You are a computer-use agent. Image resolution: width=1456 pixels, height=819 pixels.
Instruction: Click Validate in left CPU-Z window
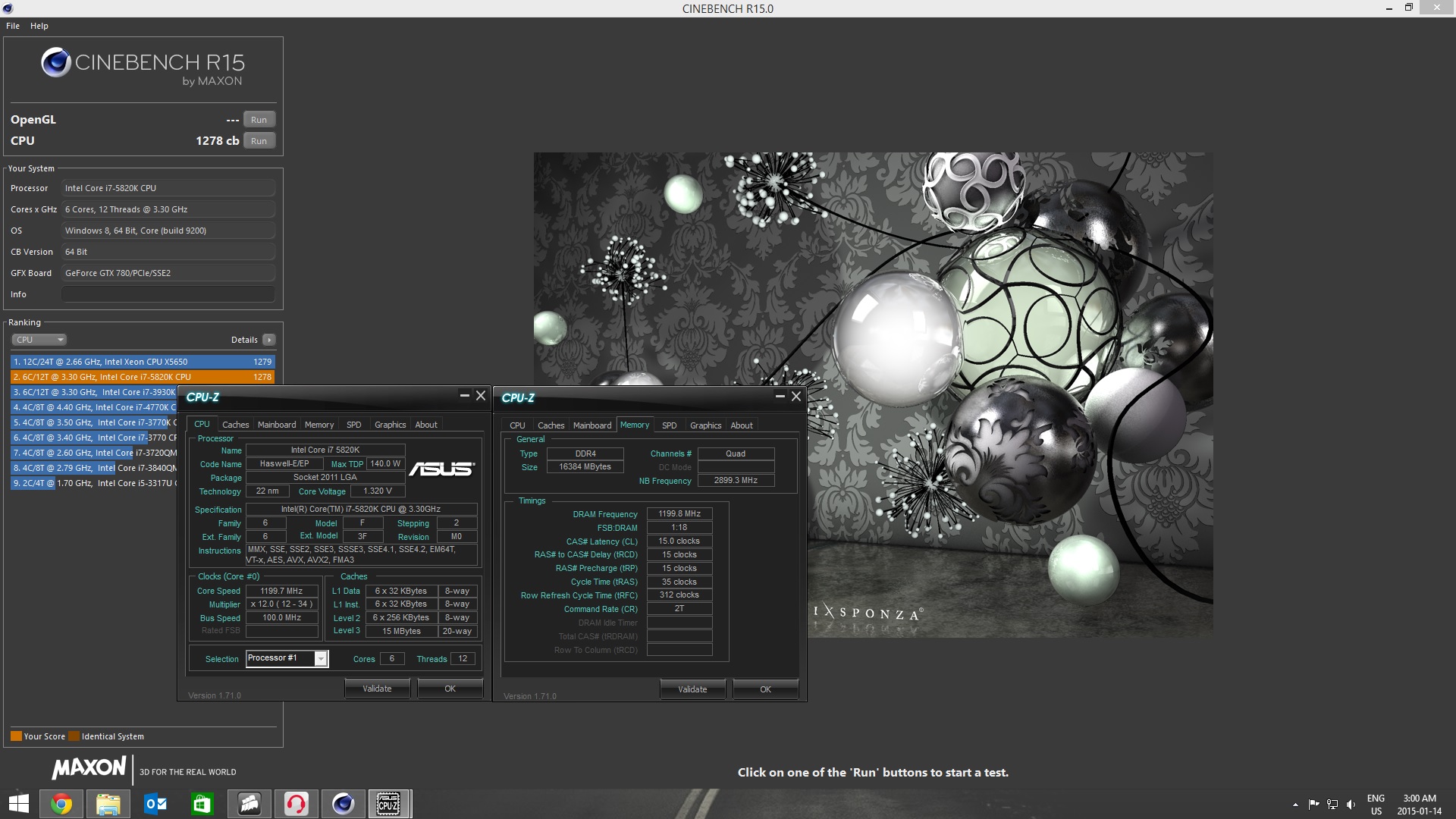click(377, 689)
